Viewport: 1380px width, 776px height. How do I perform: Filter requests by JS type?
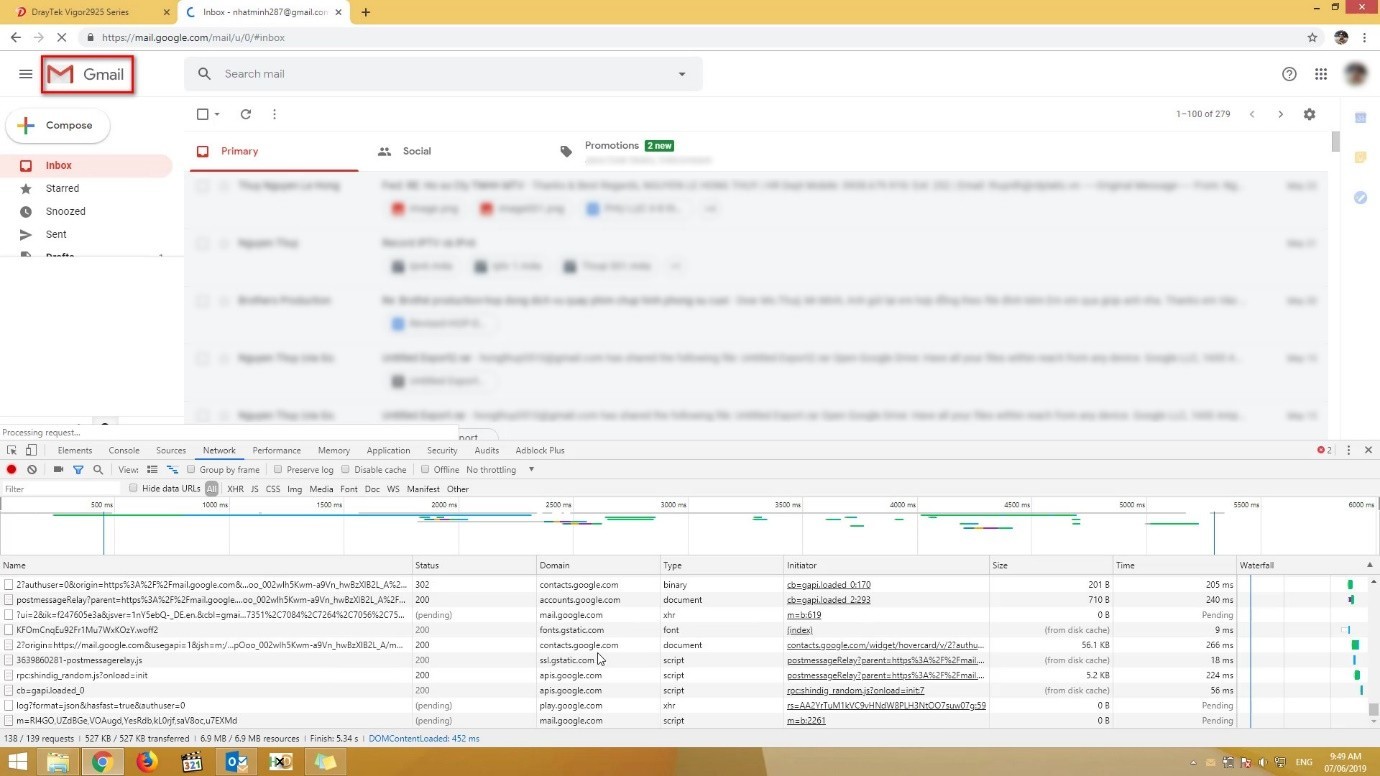coord(254,489)
